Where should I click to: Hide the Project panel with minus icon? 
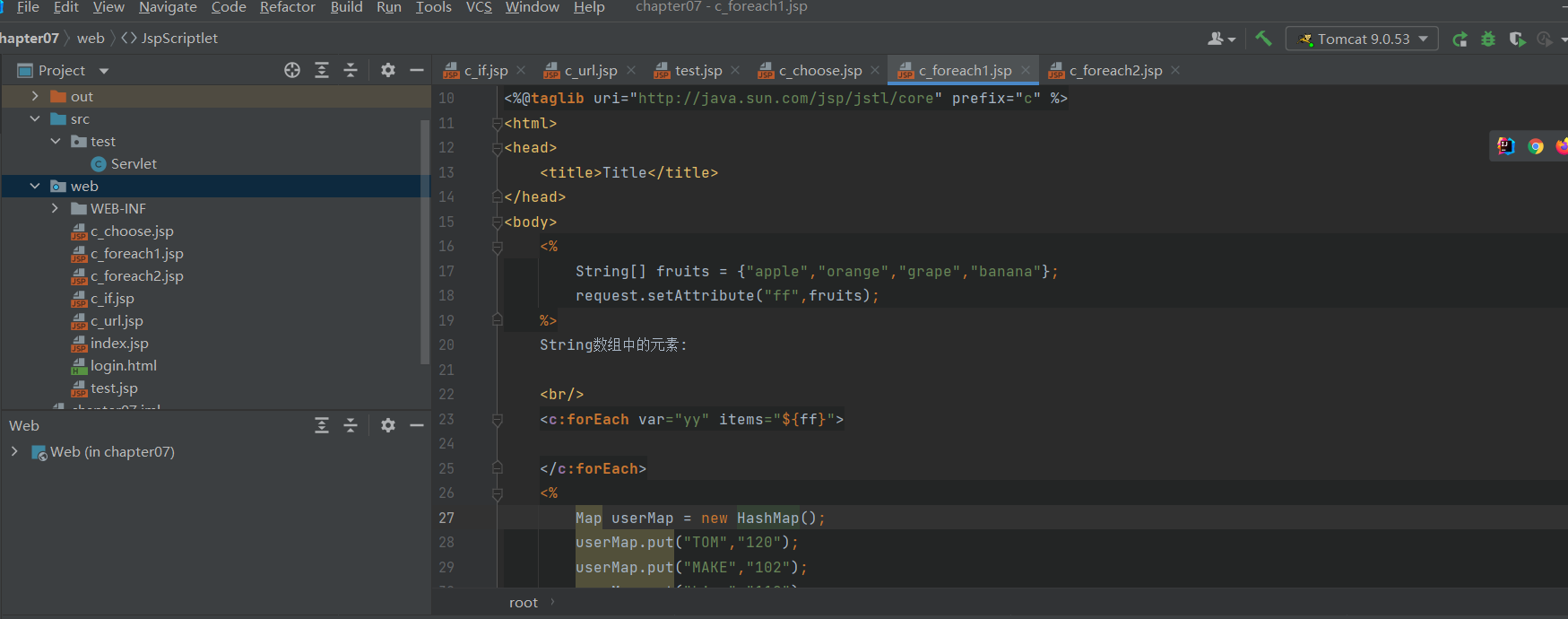417,70
